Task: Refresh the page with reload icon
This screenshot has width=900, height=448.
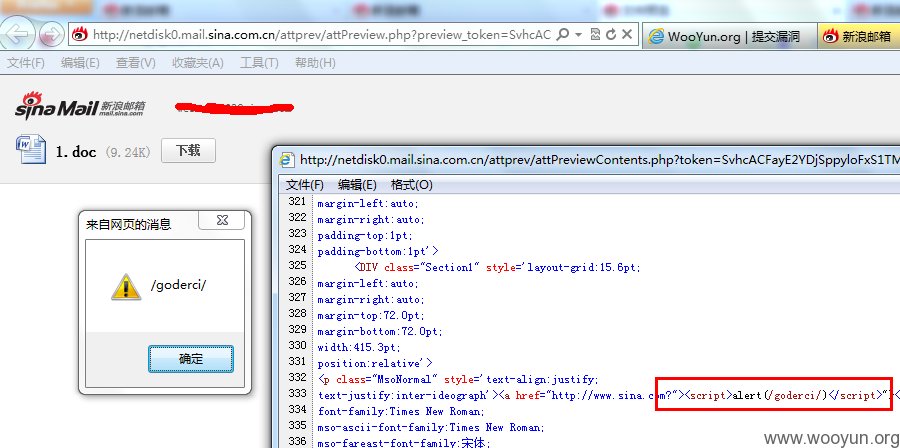Action: 611,34
